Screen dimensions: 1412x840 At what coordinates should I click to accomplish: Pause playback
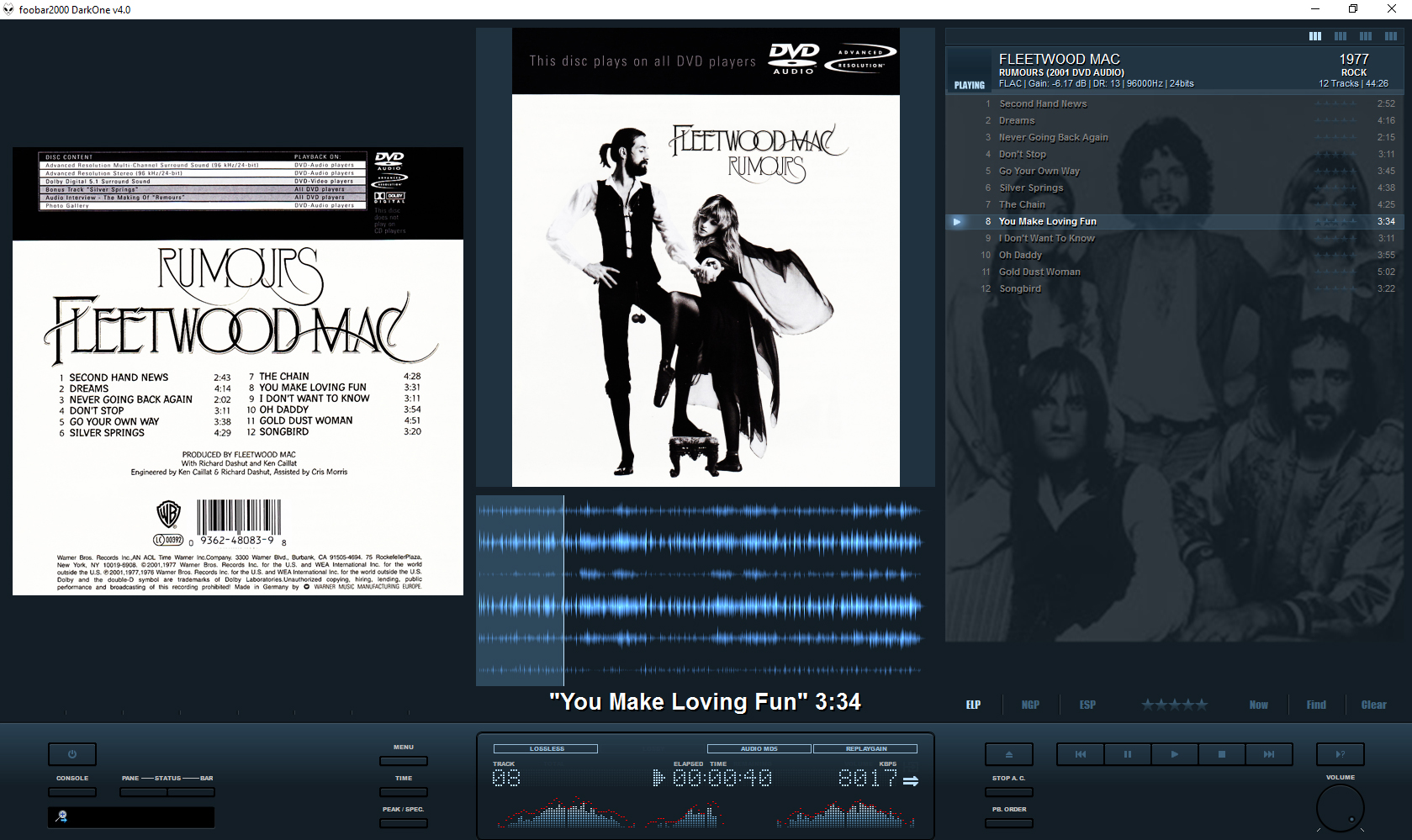click(x=1128, y=754)
